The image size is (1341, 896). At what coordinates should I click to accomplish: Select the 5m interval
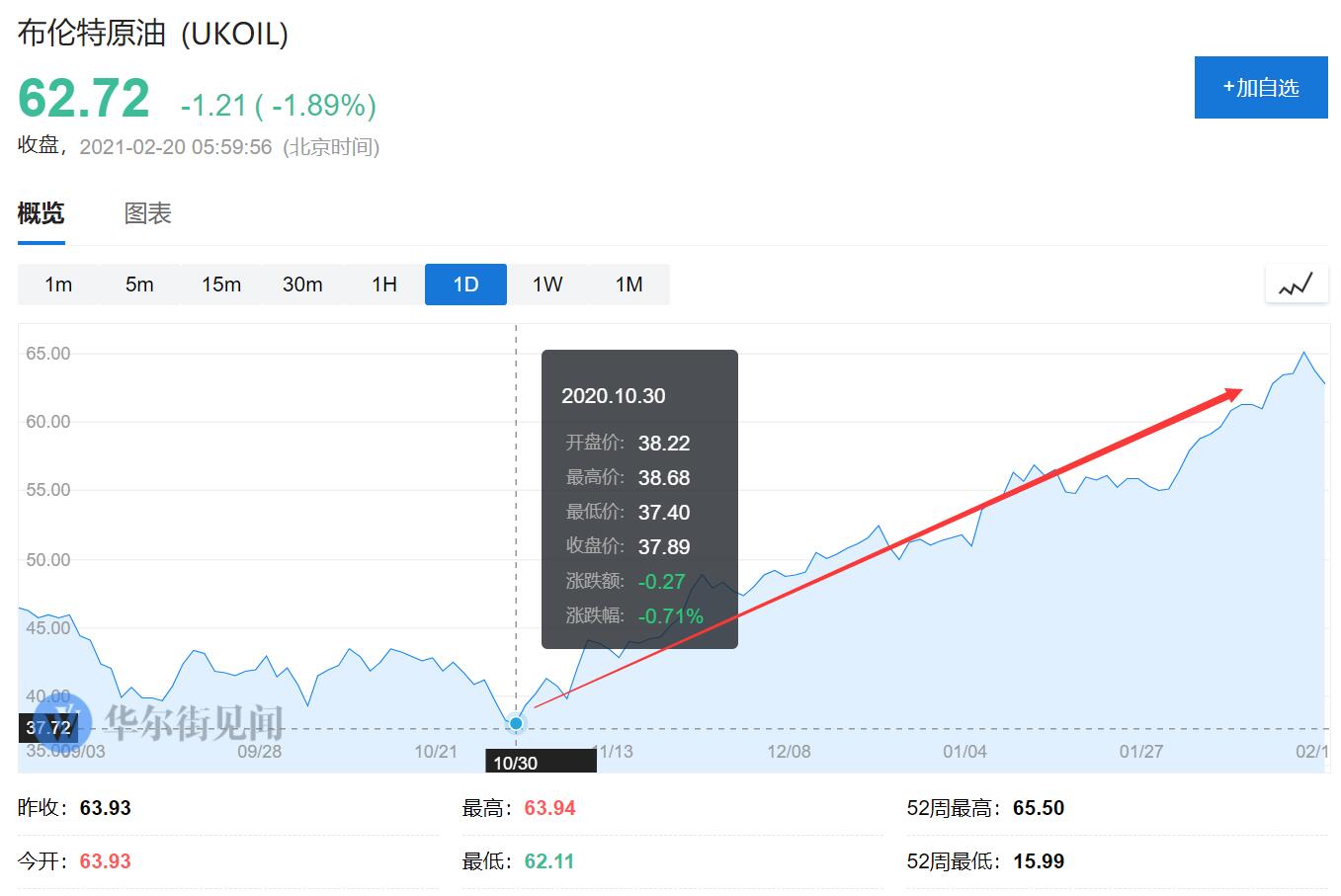[x=139, y=285]
